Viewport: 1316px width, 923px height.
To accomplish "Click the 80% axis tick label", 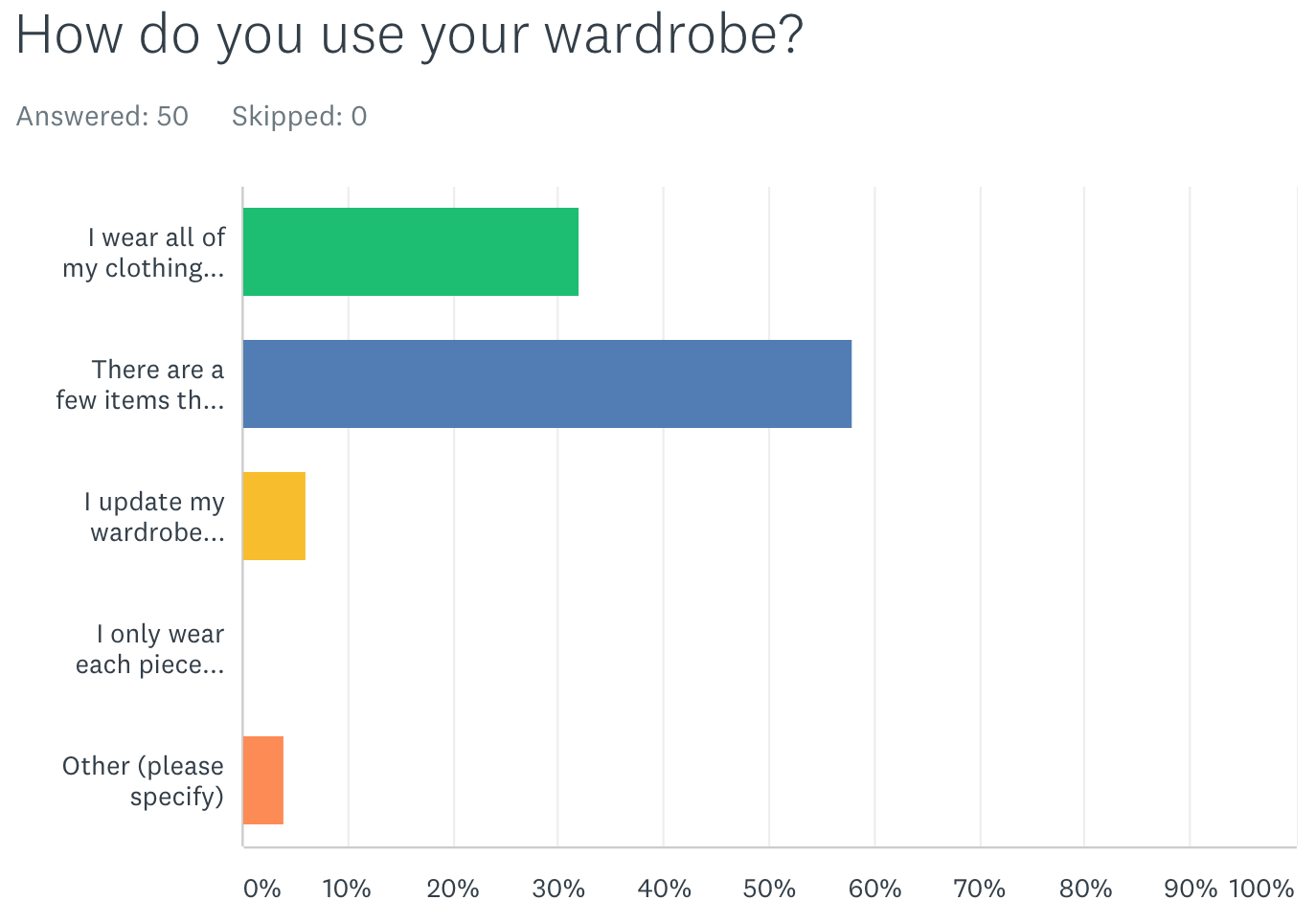I will click(x=1085, y=889).
